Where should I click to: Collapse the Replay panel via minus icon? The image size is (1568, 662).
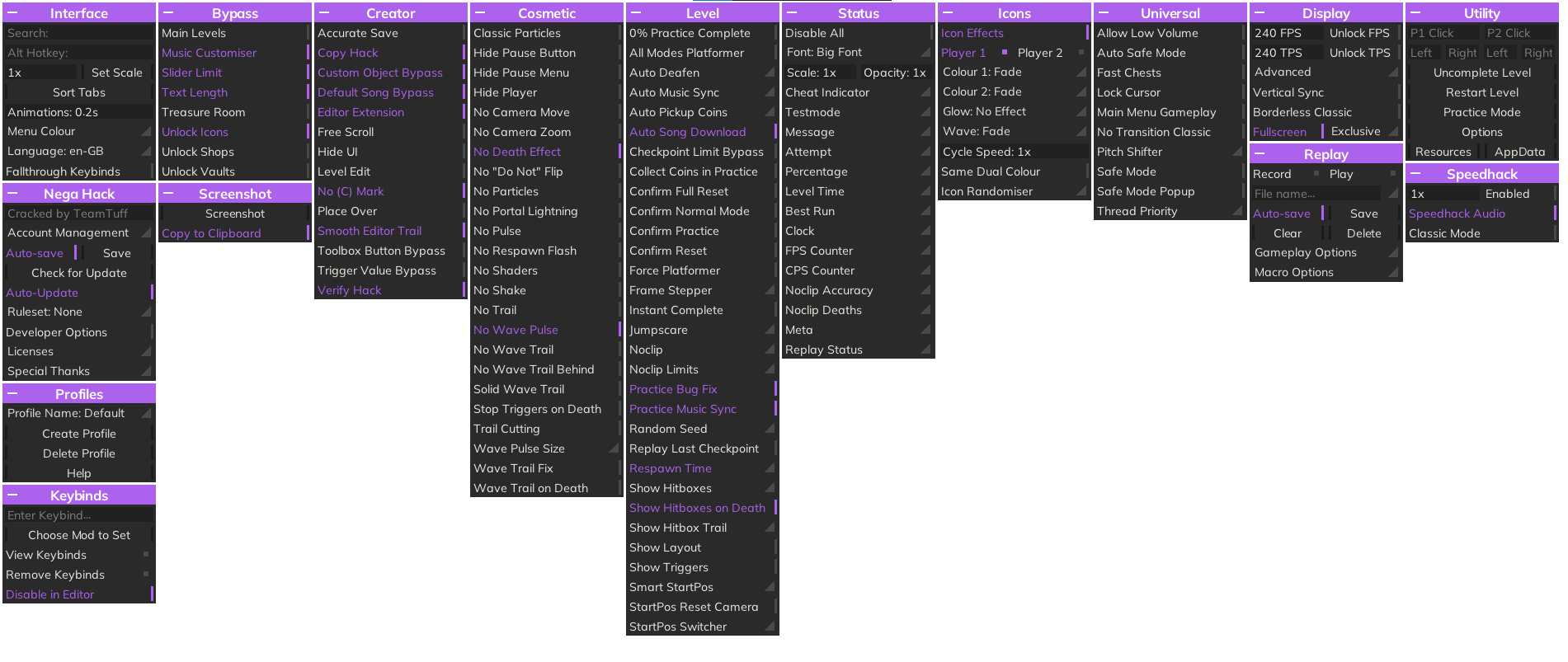pos(1260,154)
